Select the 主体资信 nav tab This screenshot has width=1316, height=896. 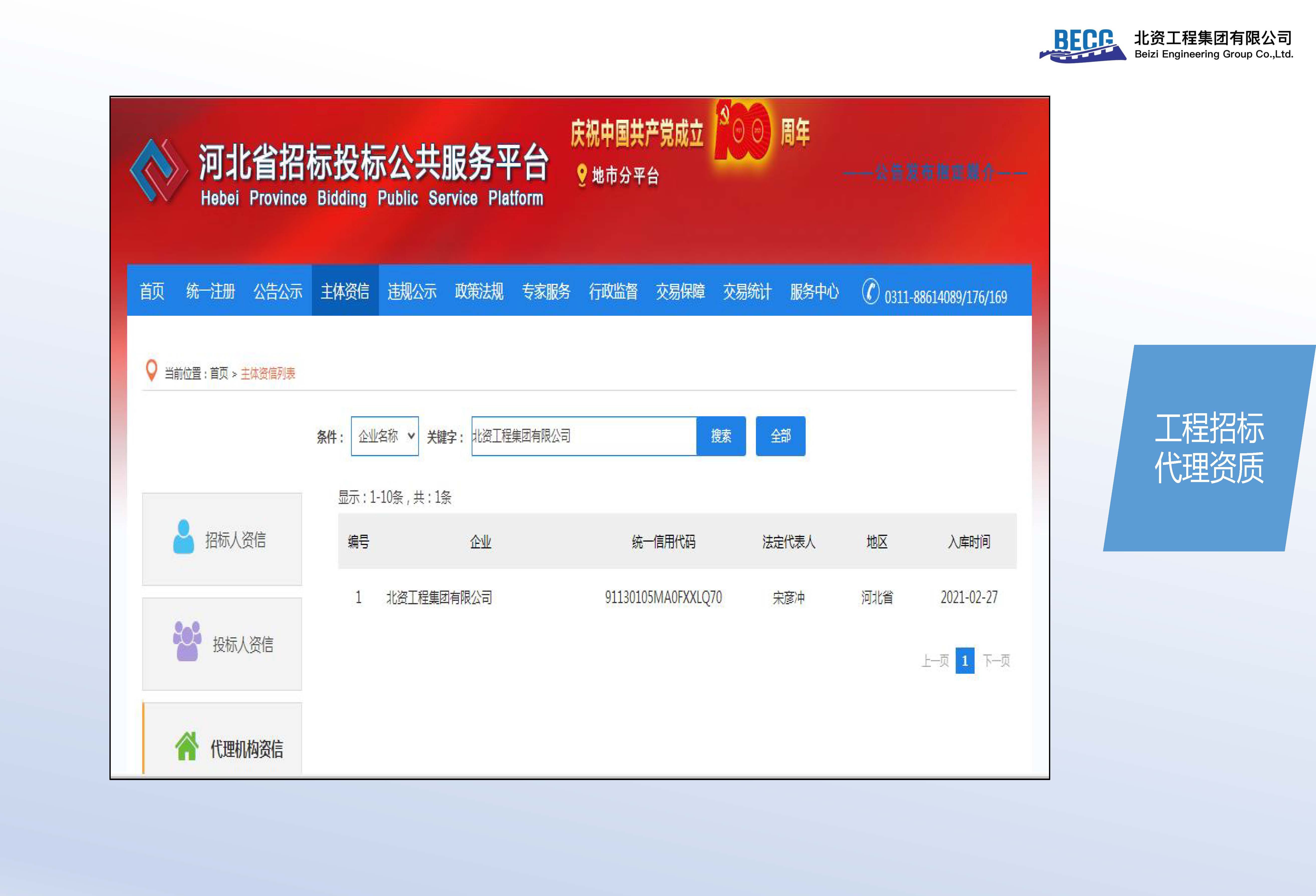tap(345, 291)
